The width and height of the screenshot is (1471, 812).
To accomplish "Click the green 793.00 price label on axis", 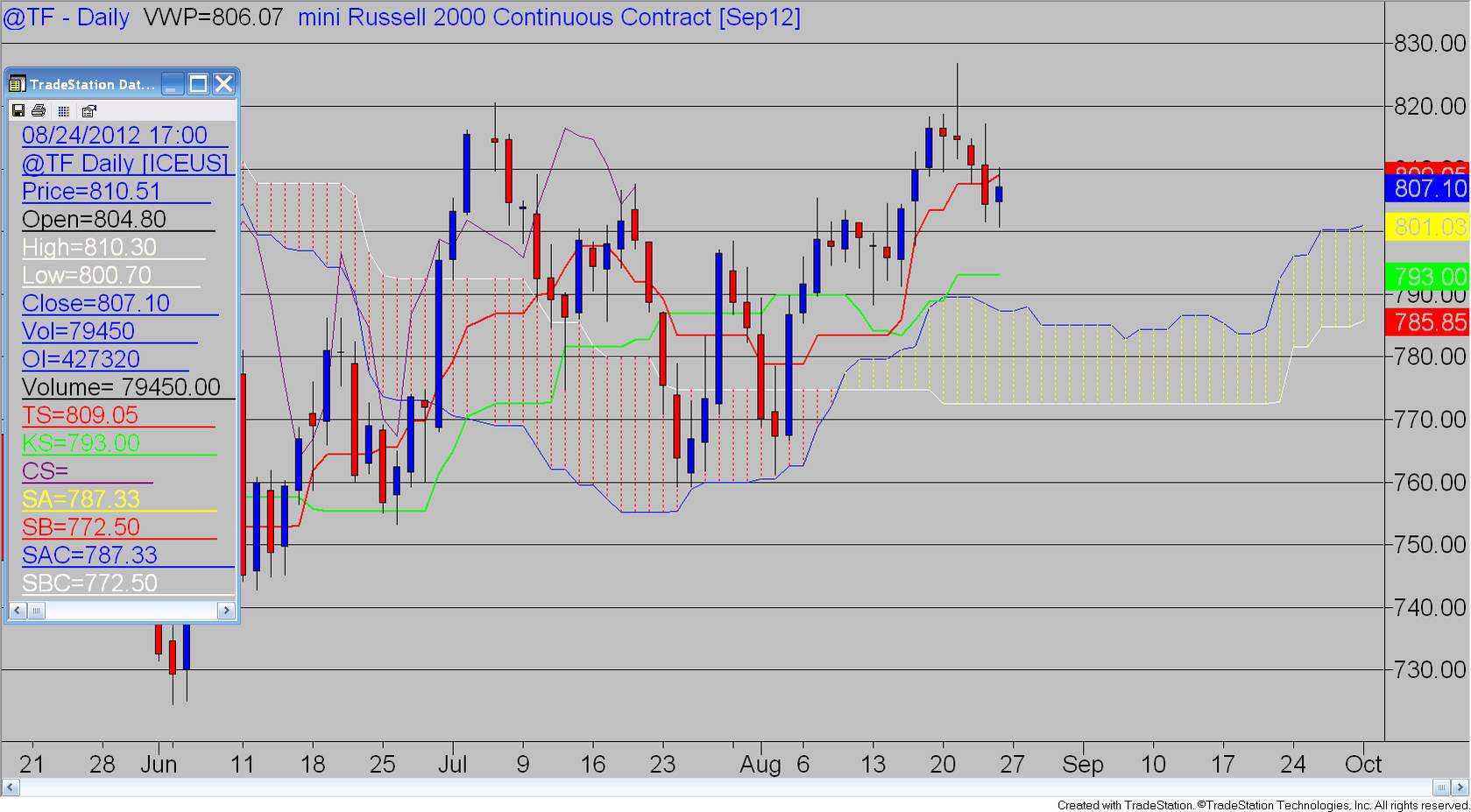I will [1427, 277].
